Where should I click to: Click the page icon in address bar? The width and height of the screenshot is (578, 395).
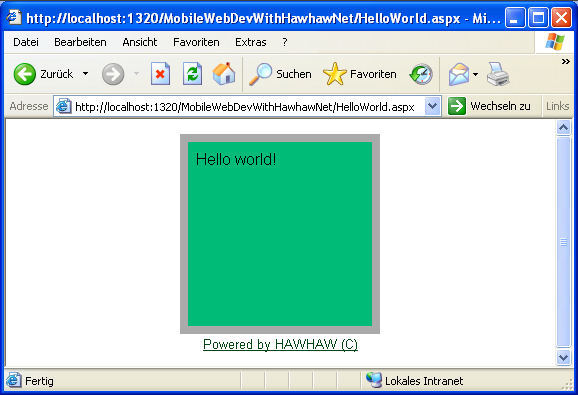pos(63,106)
